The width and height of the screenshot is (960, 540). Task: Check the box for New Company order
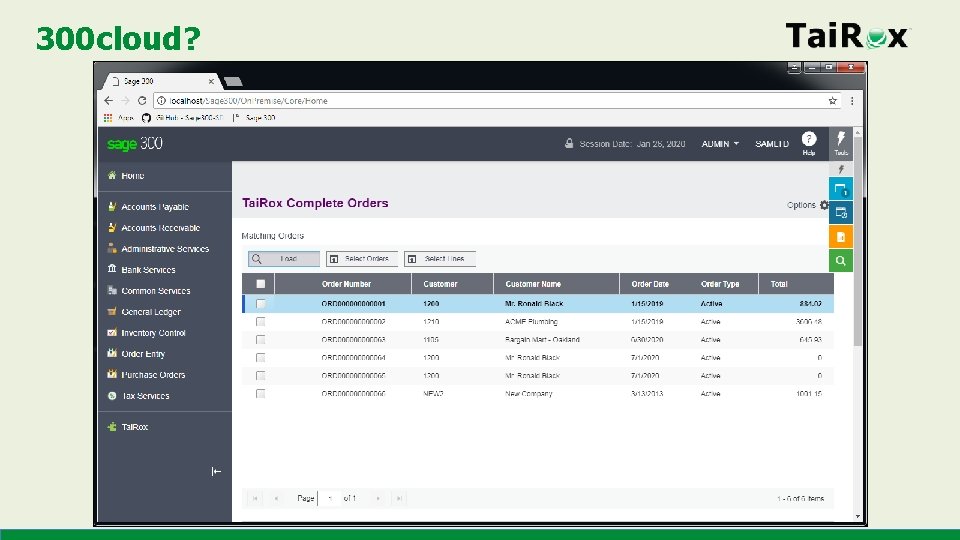click(x=260, y=394)
